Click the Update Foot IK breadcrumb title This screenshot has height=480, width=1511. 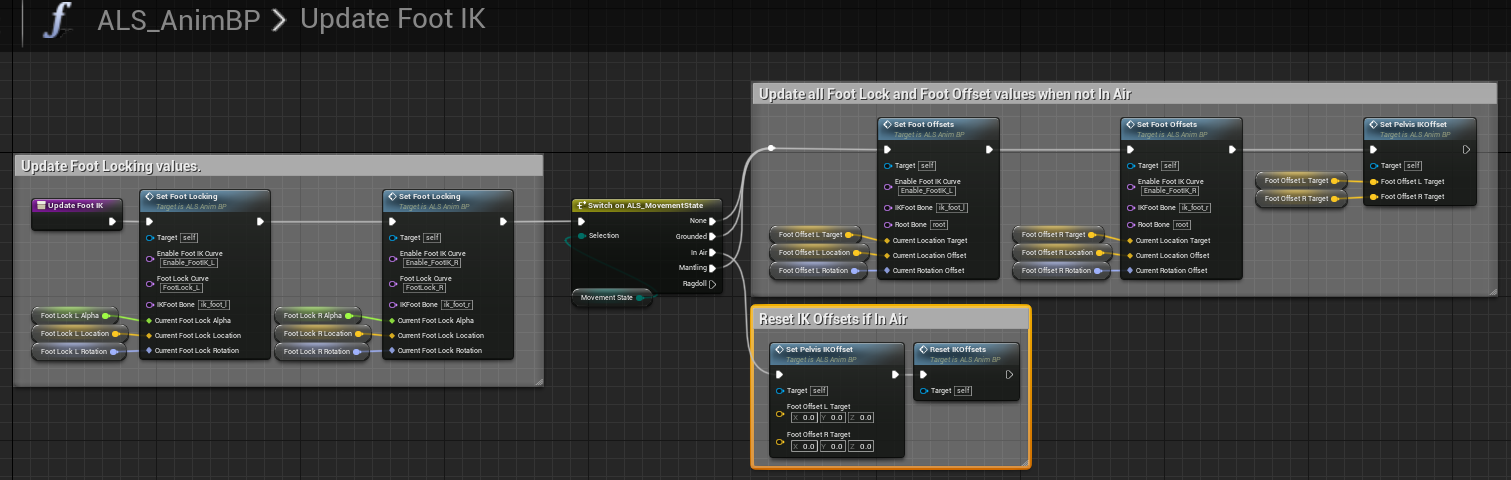pyautogui.click(x=392, y=20)
